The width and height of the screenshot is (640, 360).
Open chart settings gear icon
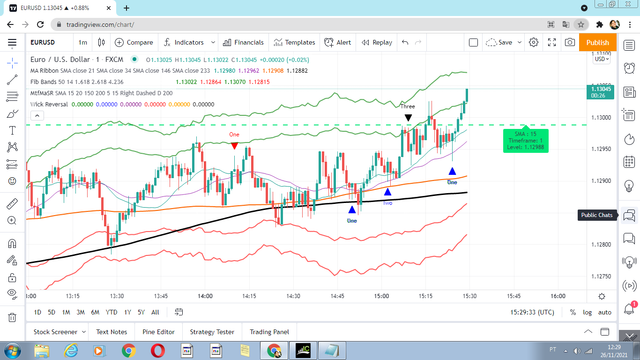[533, 42]
